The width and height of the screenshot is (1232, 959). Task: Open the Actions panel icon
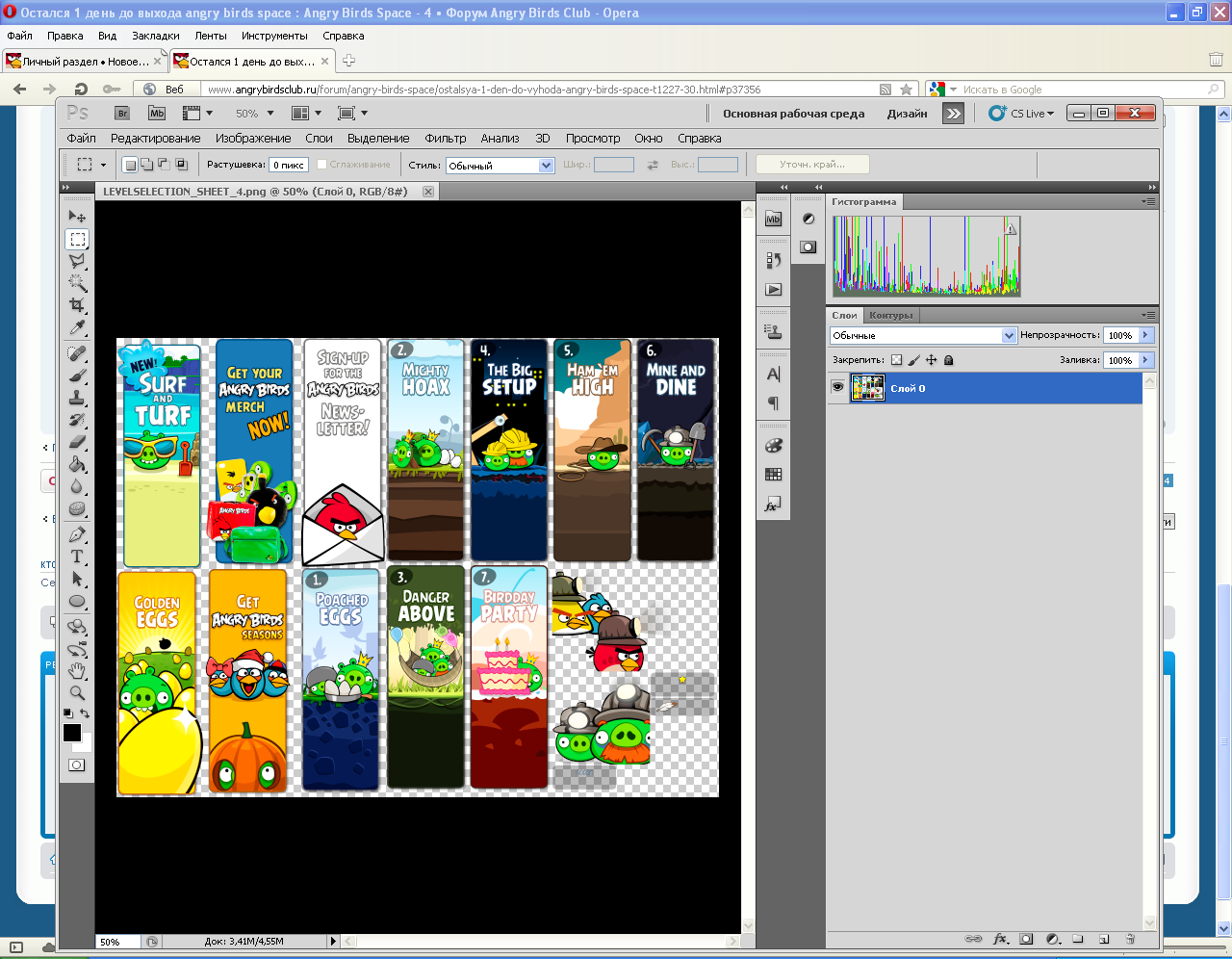pyautogui.click(x=773, y=289)
